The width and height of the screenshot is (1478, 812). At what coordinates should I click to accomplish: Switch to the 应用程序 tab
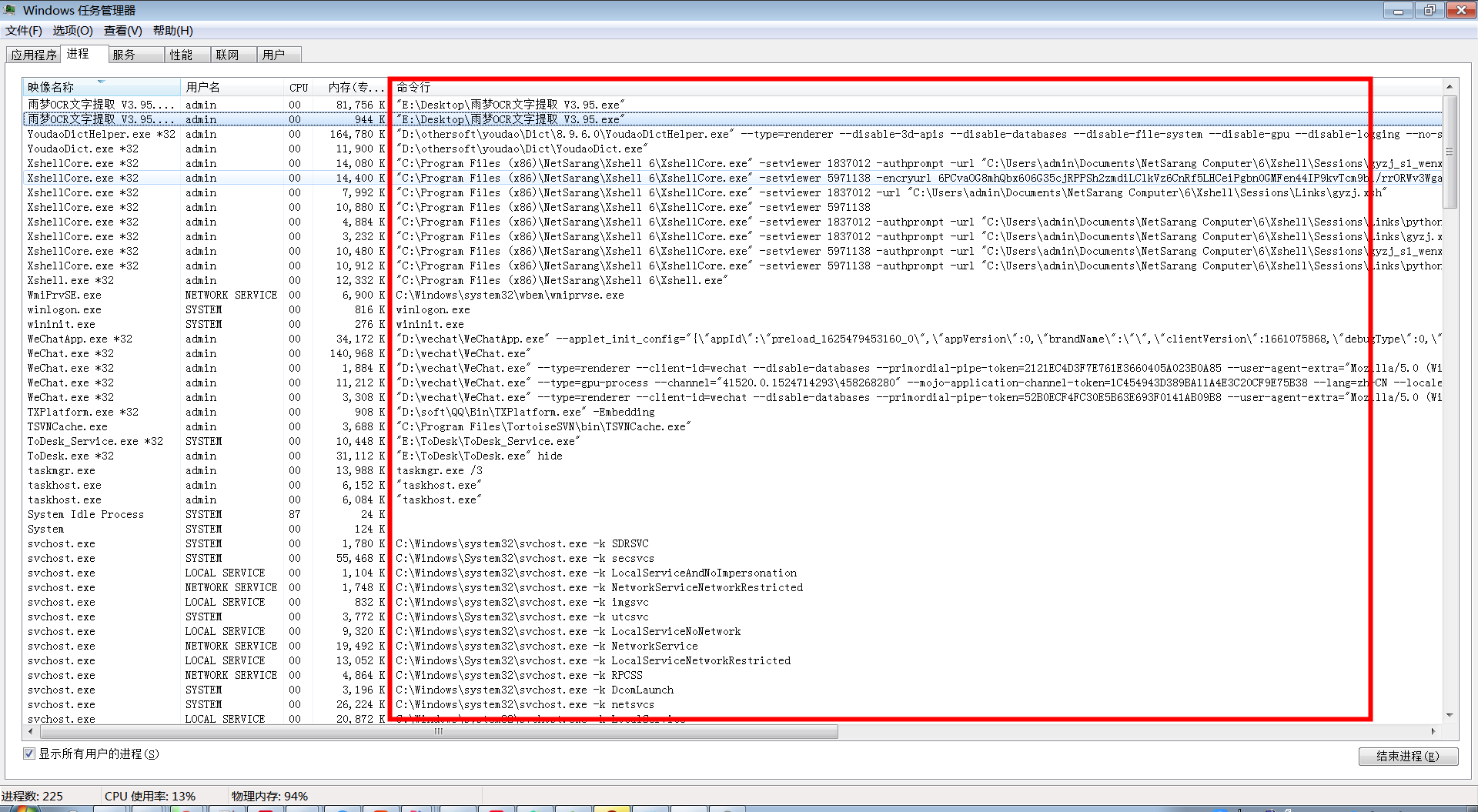tap(34, 55)
